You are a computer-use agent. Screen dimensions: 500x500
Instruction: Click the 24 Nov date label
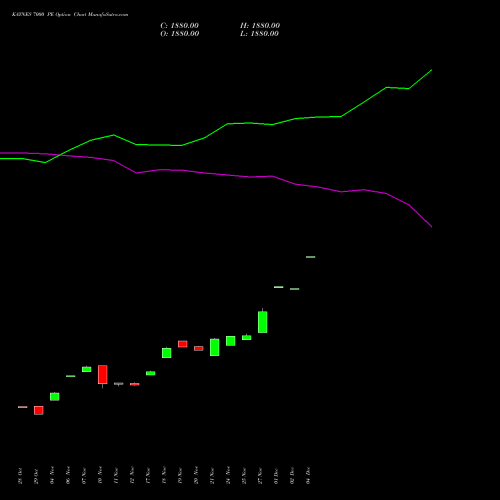coord(228,475)
